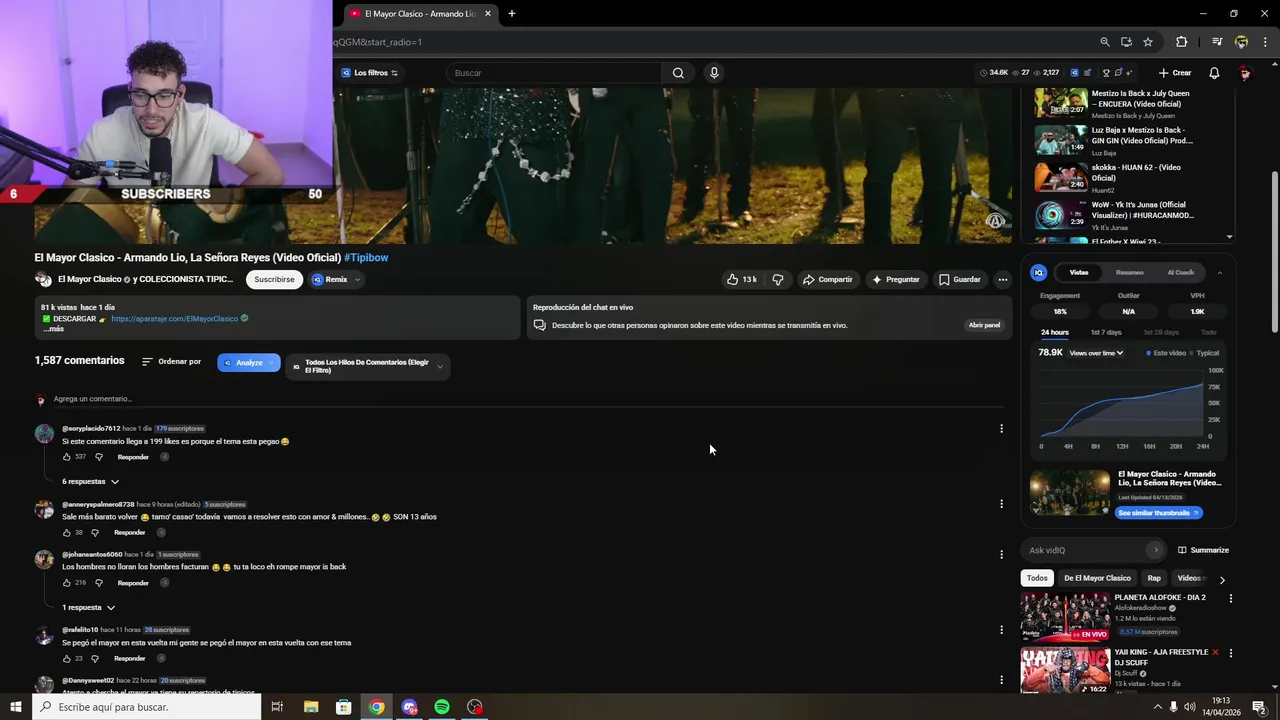Open options menu for @rafelito10 comment

point(1001,630)
